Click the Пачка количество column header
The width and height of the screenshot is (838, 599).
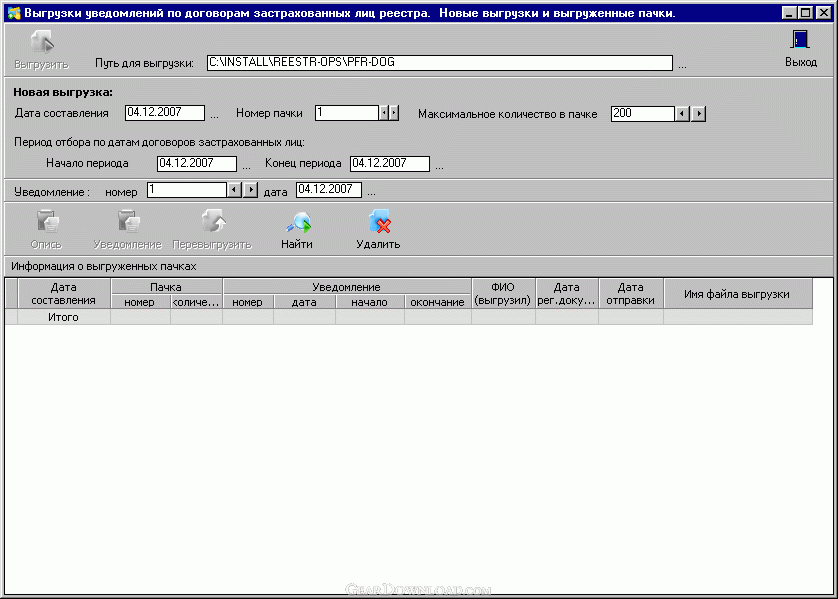[x=196, y=302]
